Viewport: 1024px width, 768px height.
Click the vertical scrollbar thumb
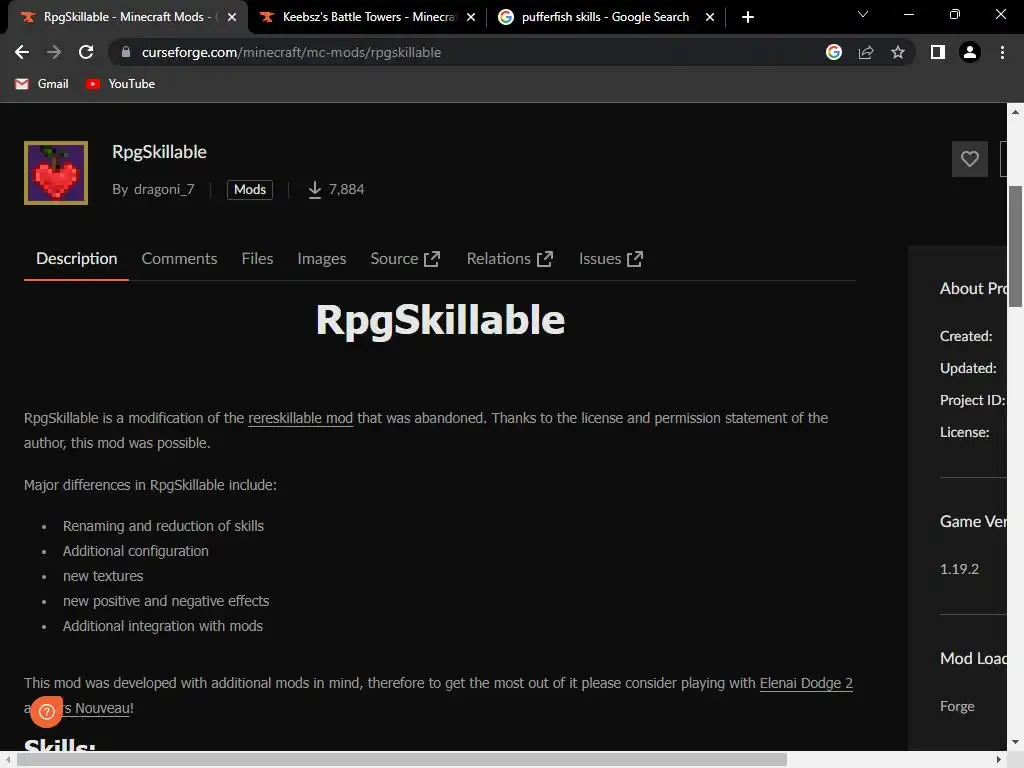coord(1015,246)
